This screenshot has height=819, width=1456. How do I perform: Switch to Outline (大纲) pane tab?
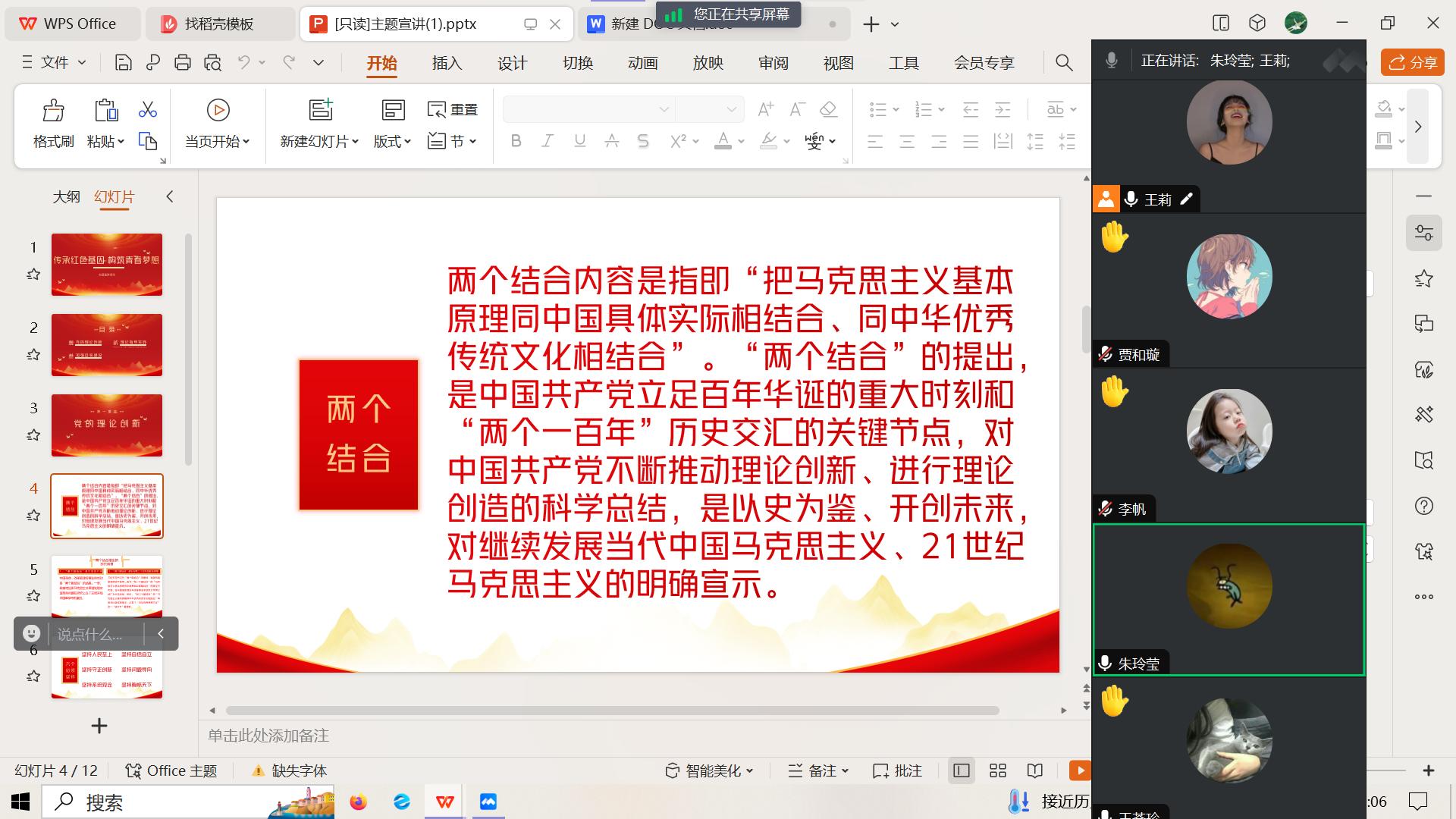66,197
